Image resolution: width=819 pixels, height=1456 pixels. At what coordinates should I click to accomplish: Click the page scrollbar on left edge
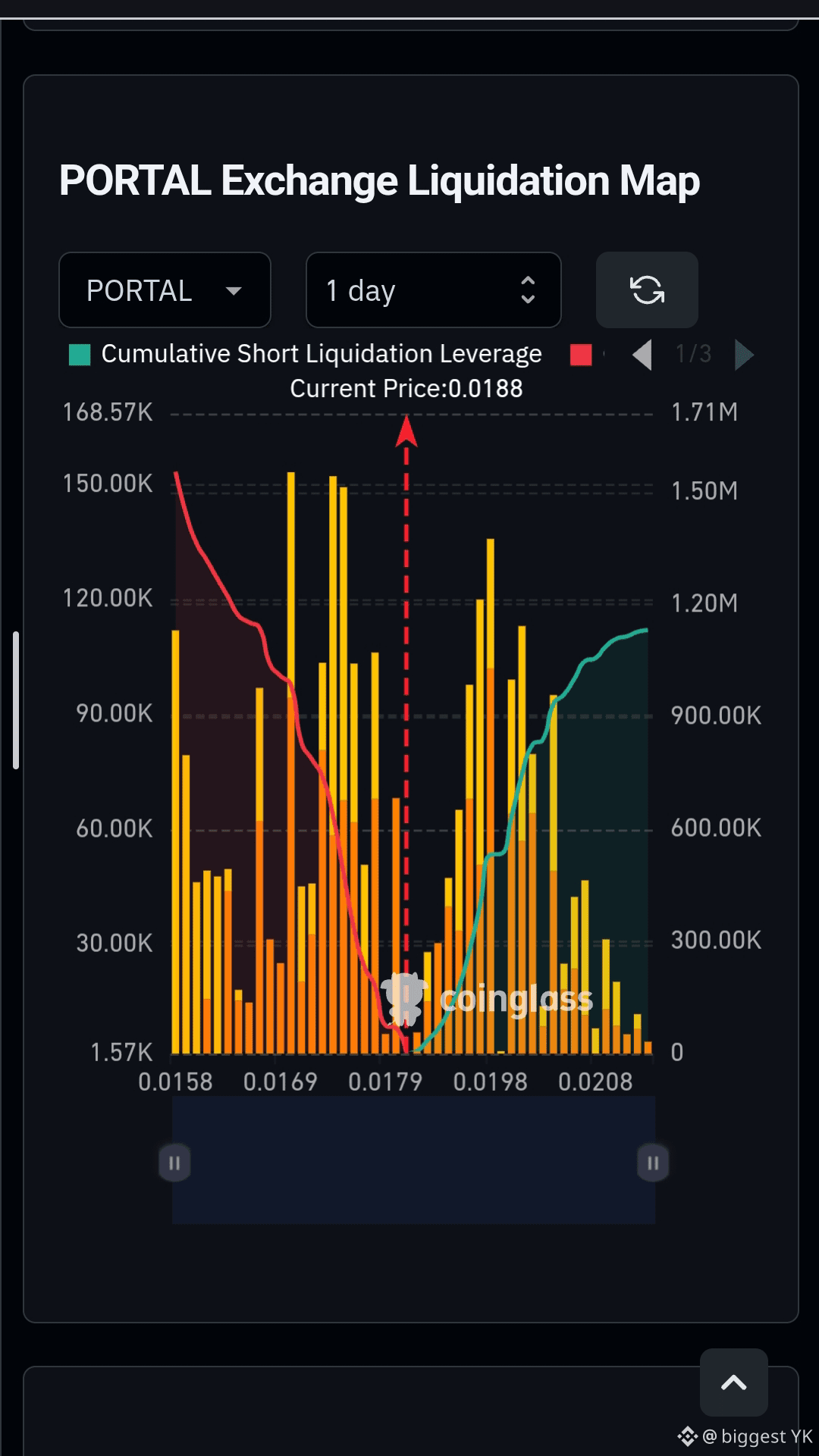pos(16,700)
